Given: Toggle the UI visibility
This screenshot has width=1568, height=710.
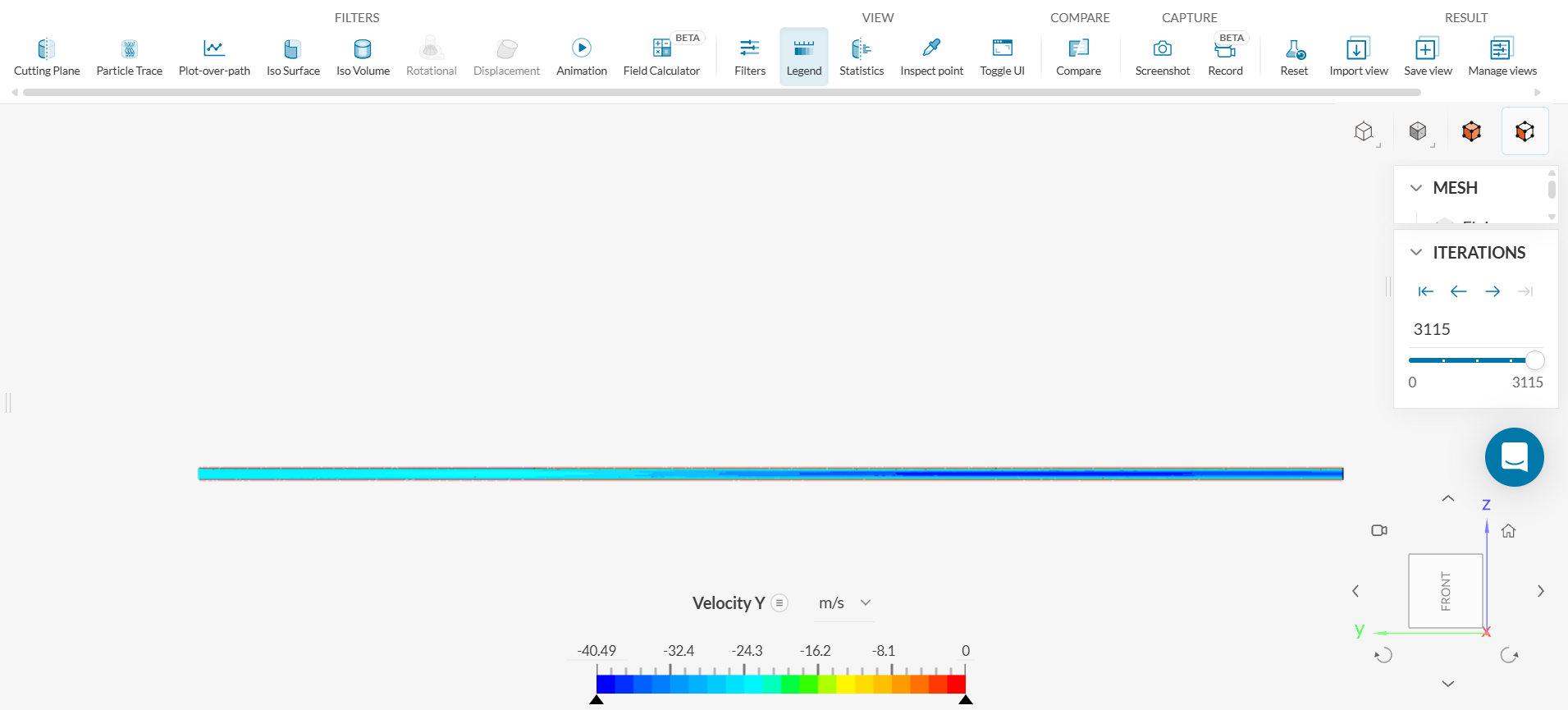Looking at the screenshot, I should (1003, 57).
